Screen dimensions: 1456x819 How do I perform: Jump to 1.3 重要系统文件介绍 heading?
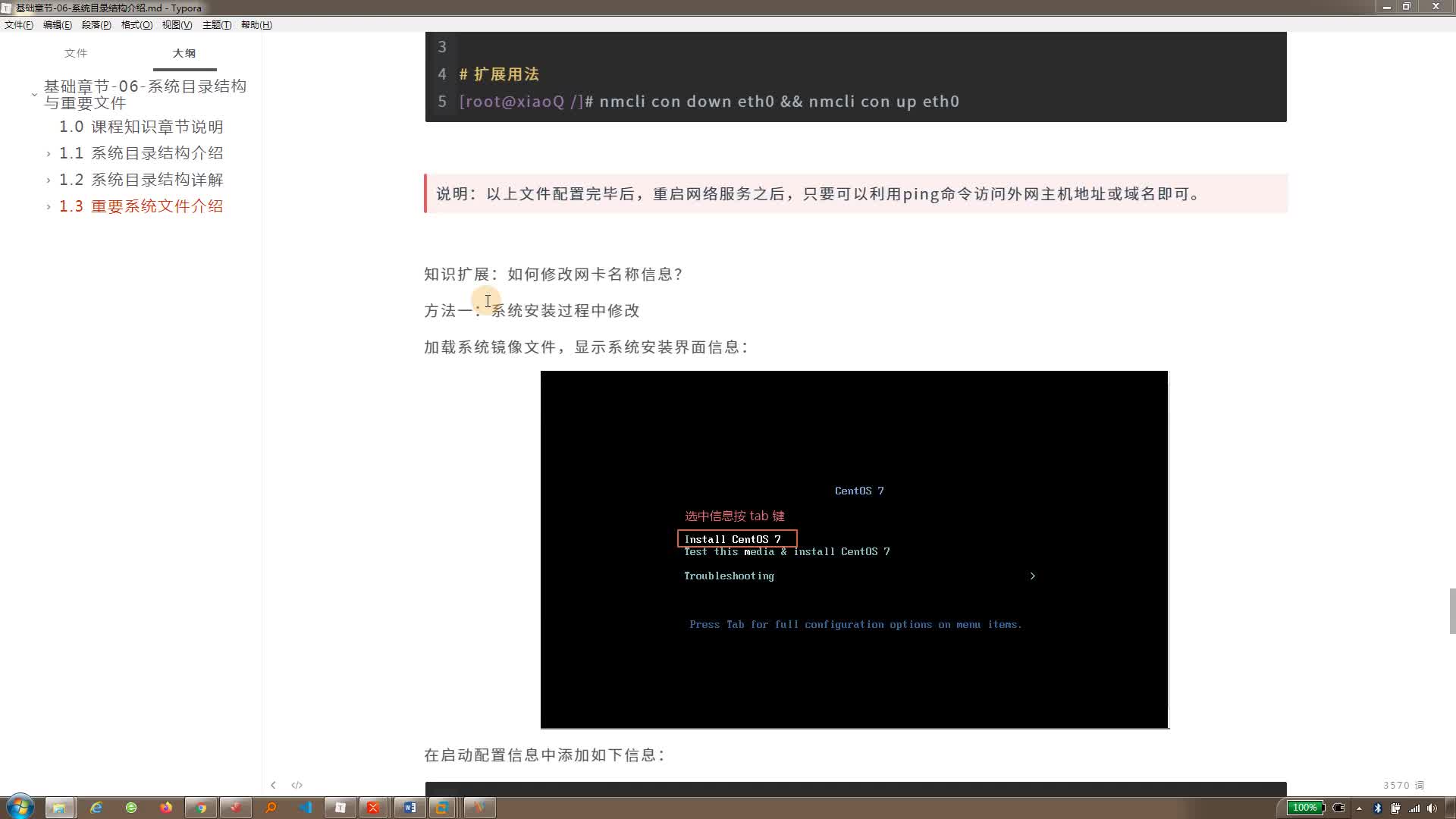click(x=142, y=206)
